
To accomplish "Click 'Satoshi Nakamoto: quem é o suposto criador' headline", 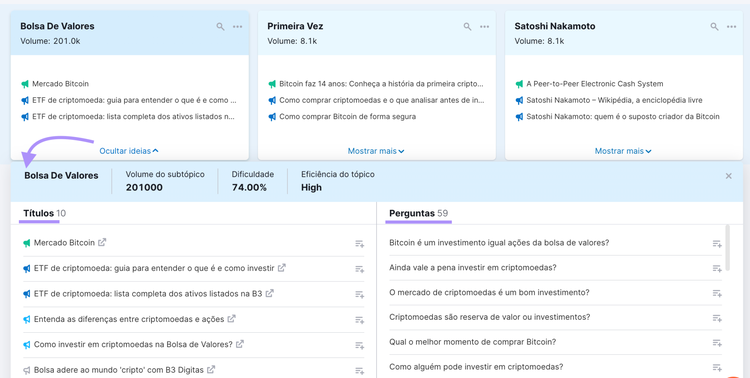I will pyautogui.click(x=623, y=116).
